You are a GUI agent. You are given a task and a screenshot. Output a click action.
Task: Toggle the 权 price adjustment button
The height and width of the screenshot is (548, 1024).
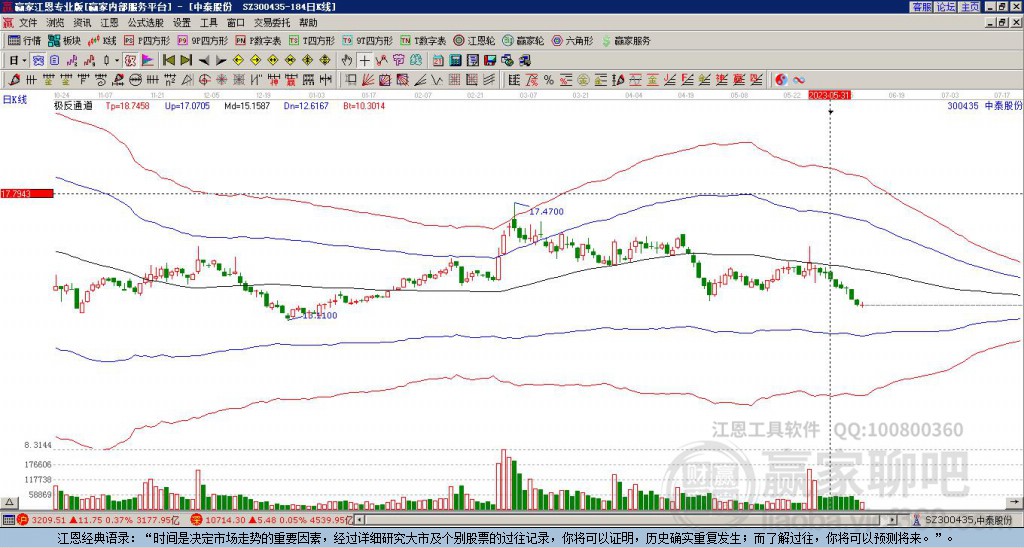coord(130,61)
